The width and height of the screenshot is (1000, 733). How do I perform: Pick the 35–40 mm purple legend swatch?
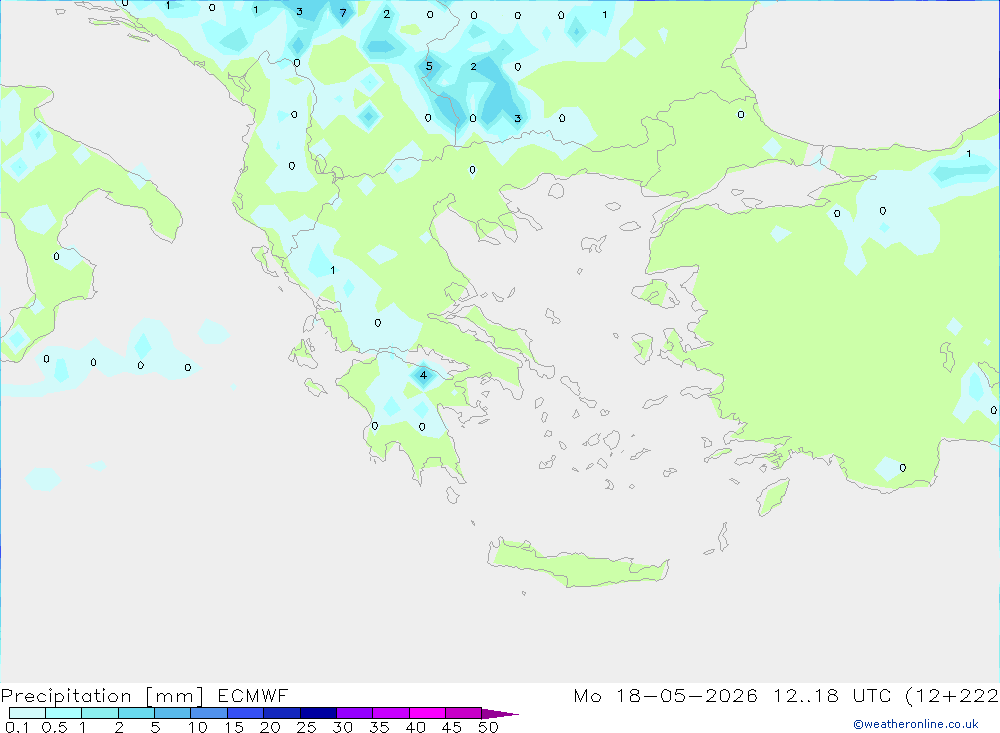coord(390,713)
